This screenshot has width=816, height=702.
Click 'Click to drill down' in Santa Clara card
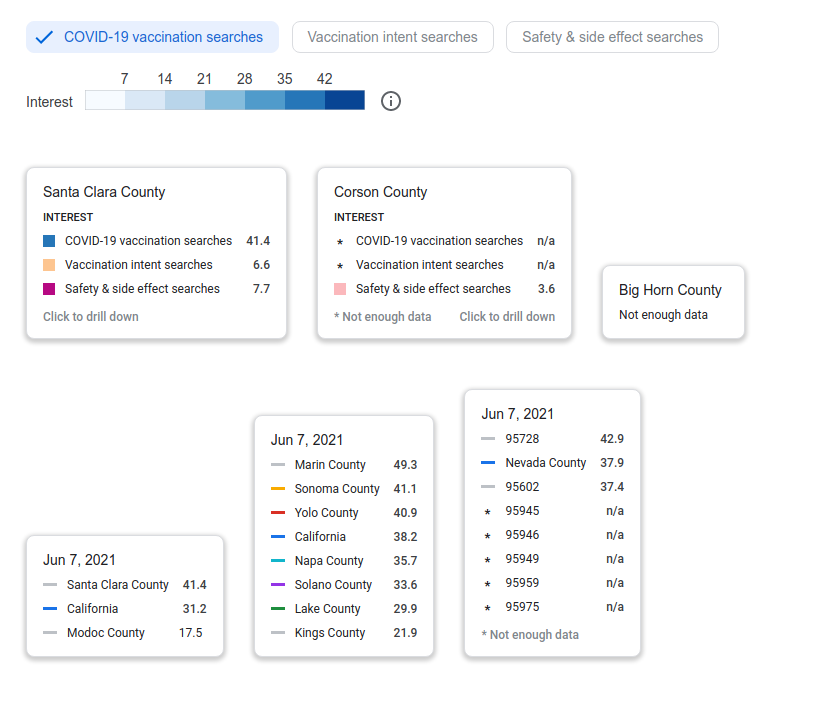point(91,316)
